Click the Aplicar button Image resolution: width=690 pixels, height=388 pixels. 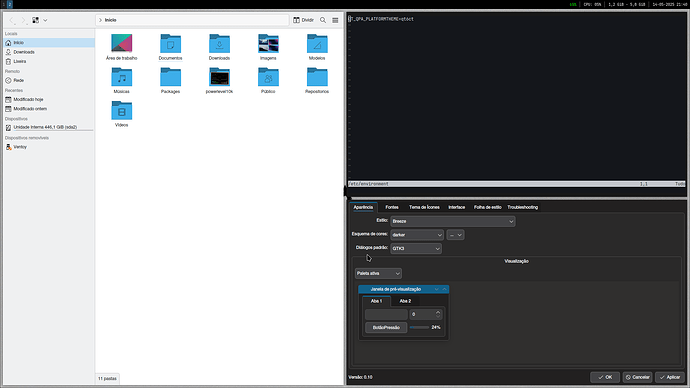click(x=669, y=377)
